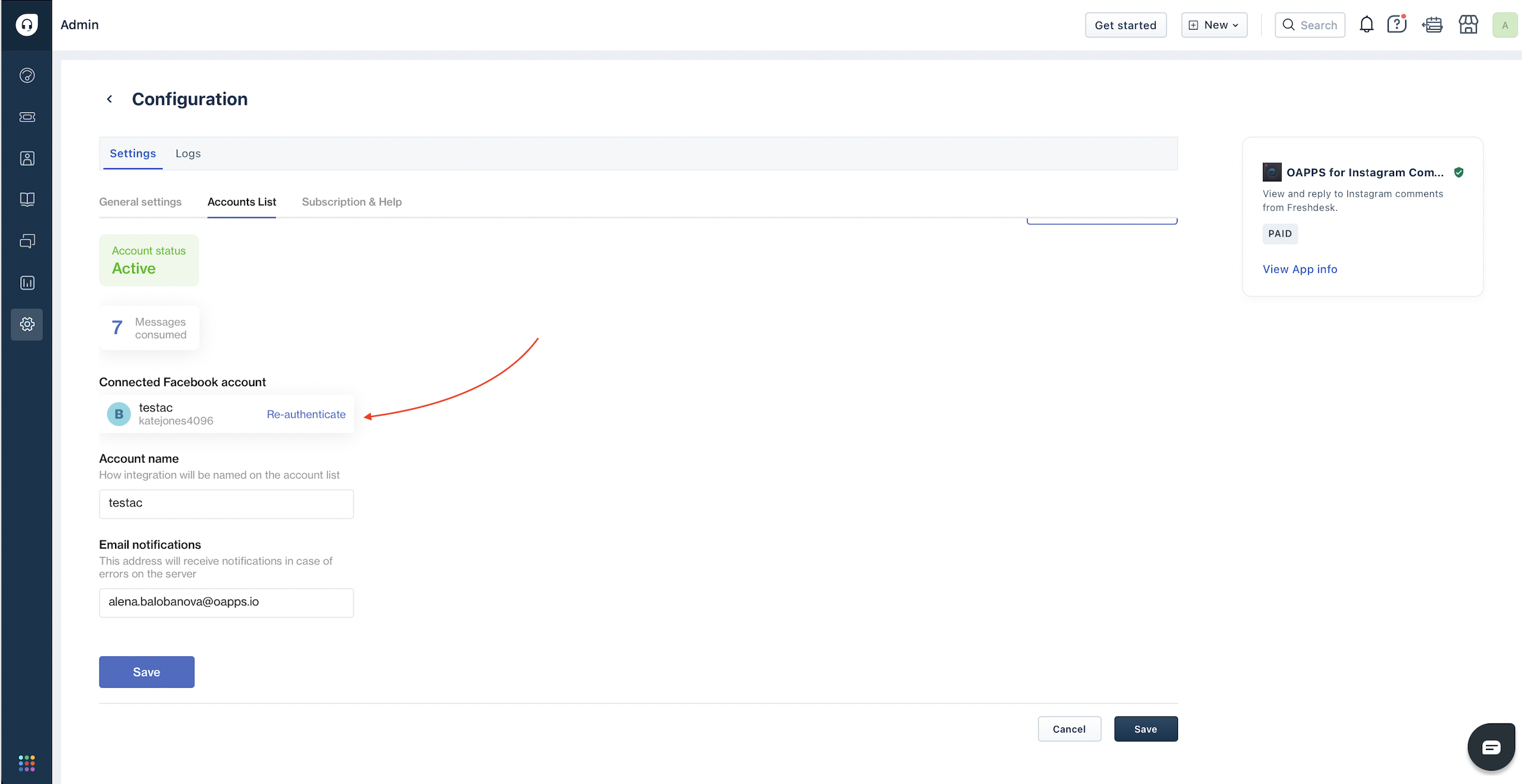Click the Account status Active card
Image resolution: width=1522 pixels, height=784 pixels.
[x=149, y=260]
